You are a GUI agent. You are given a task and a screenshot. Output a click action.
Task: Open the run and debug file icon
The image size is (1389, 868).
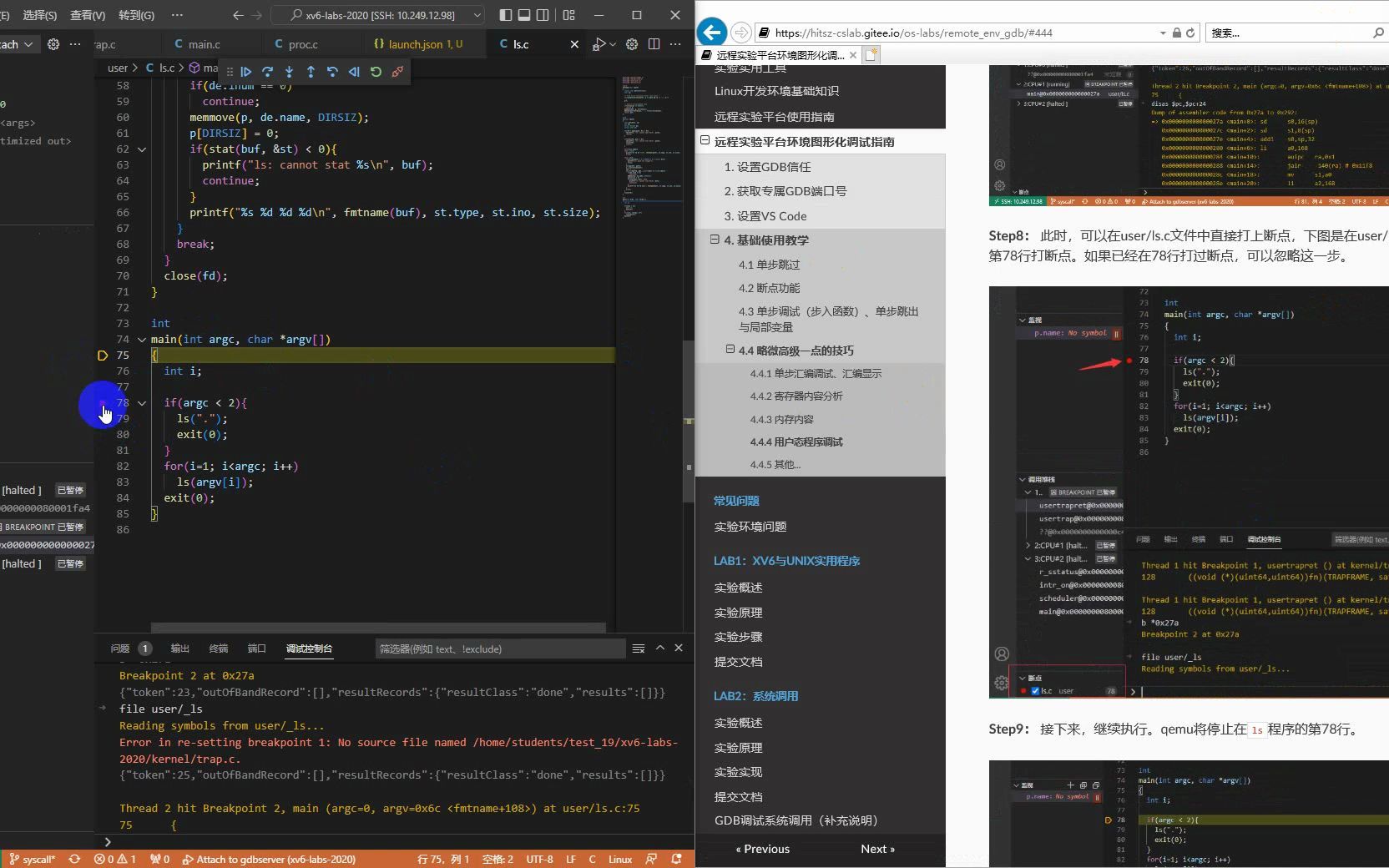point(599,44)
